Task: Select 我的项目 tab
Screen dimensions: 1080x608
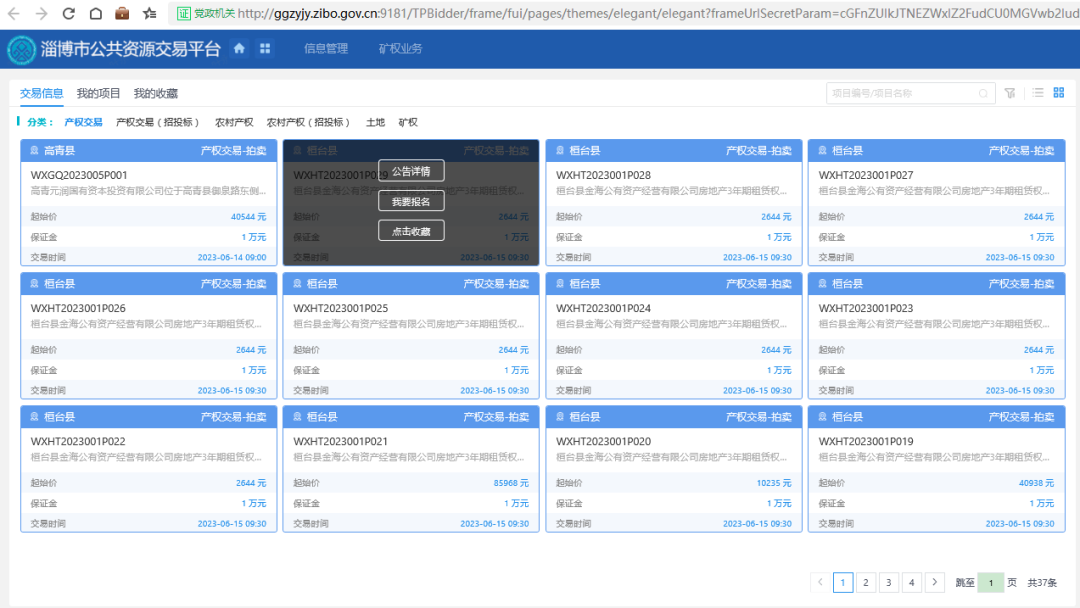Action: 98,93
